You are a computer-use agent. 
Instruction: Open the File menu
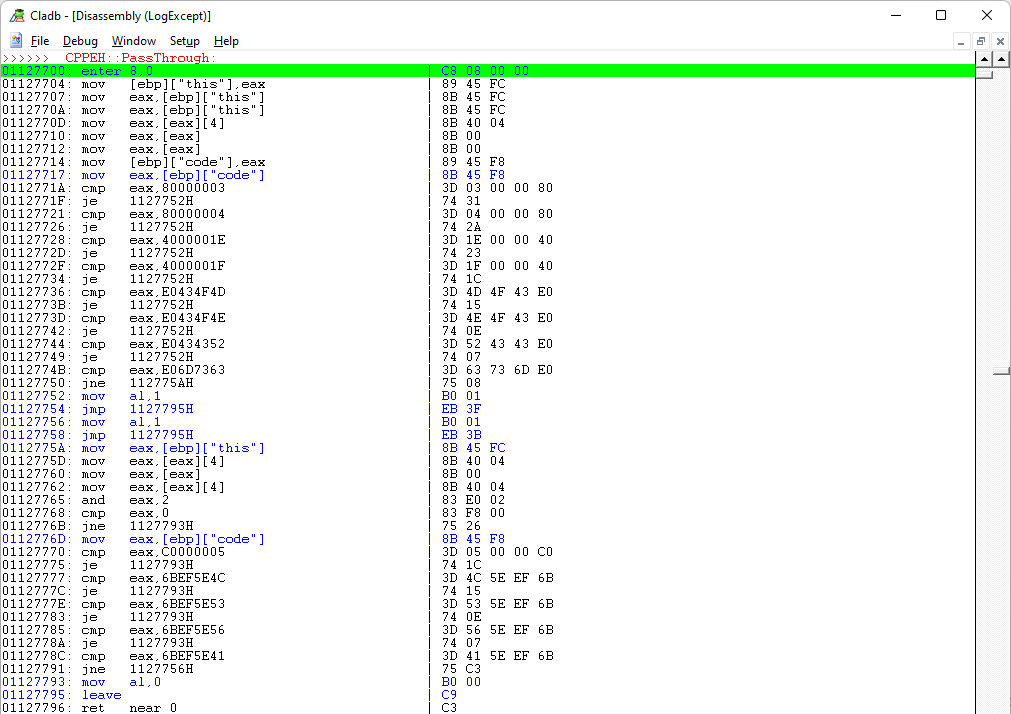coord(40,41)
